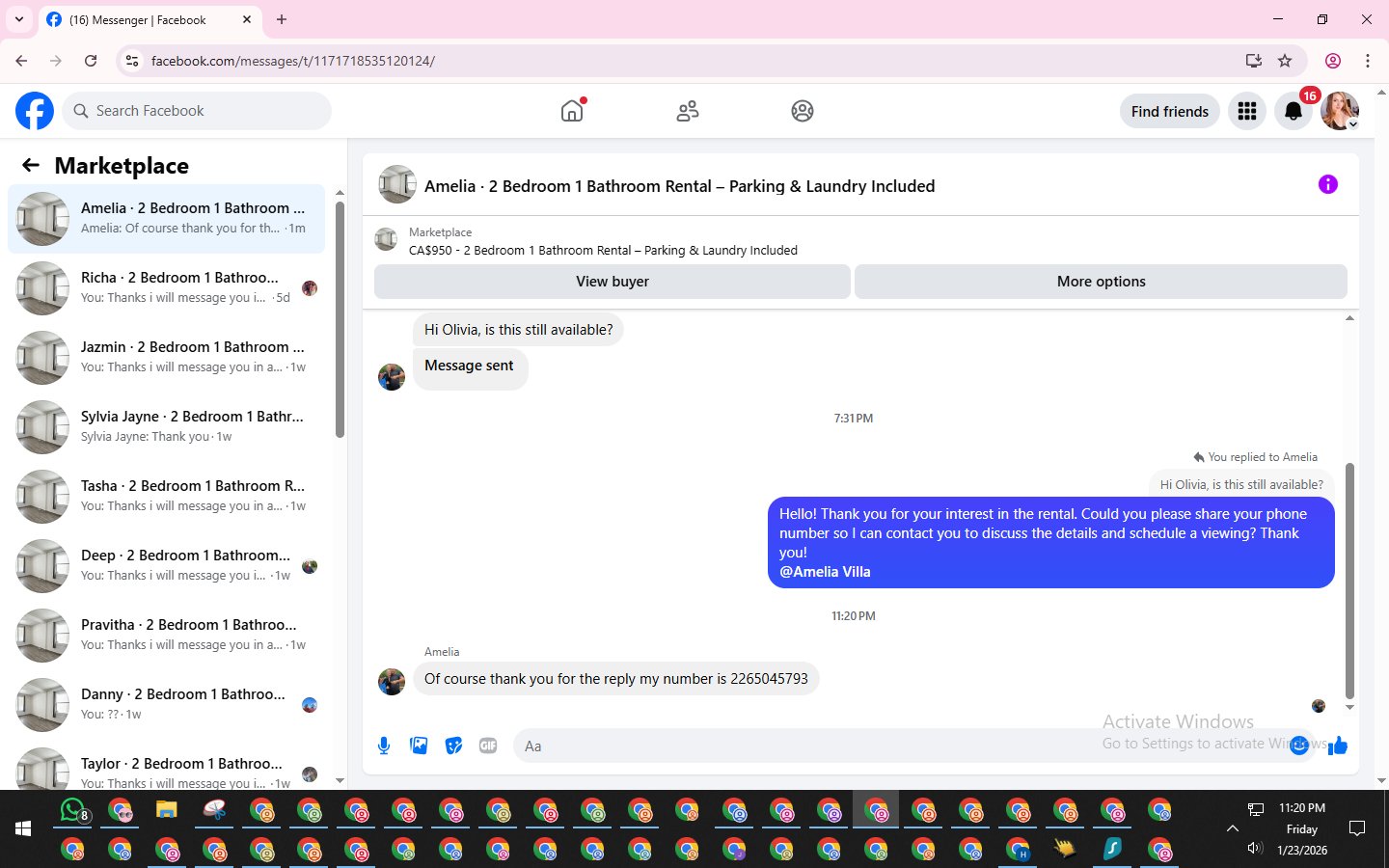
Task: Send a thumbs-up like
Action: pos(1338,746)
